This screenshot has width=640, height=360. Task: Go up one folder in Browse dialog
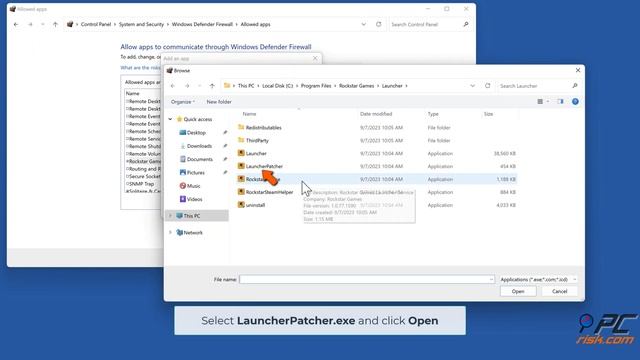point(212,86)
